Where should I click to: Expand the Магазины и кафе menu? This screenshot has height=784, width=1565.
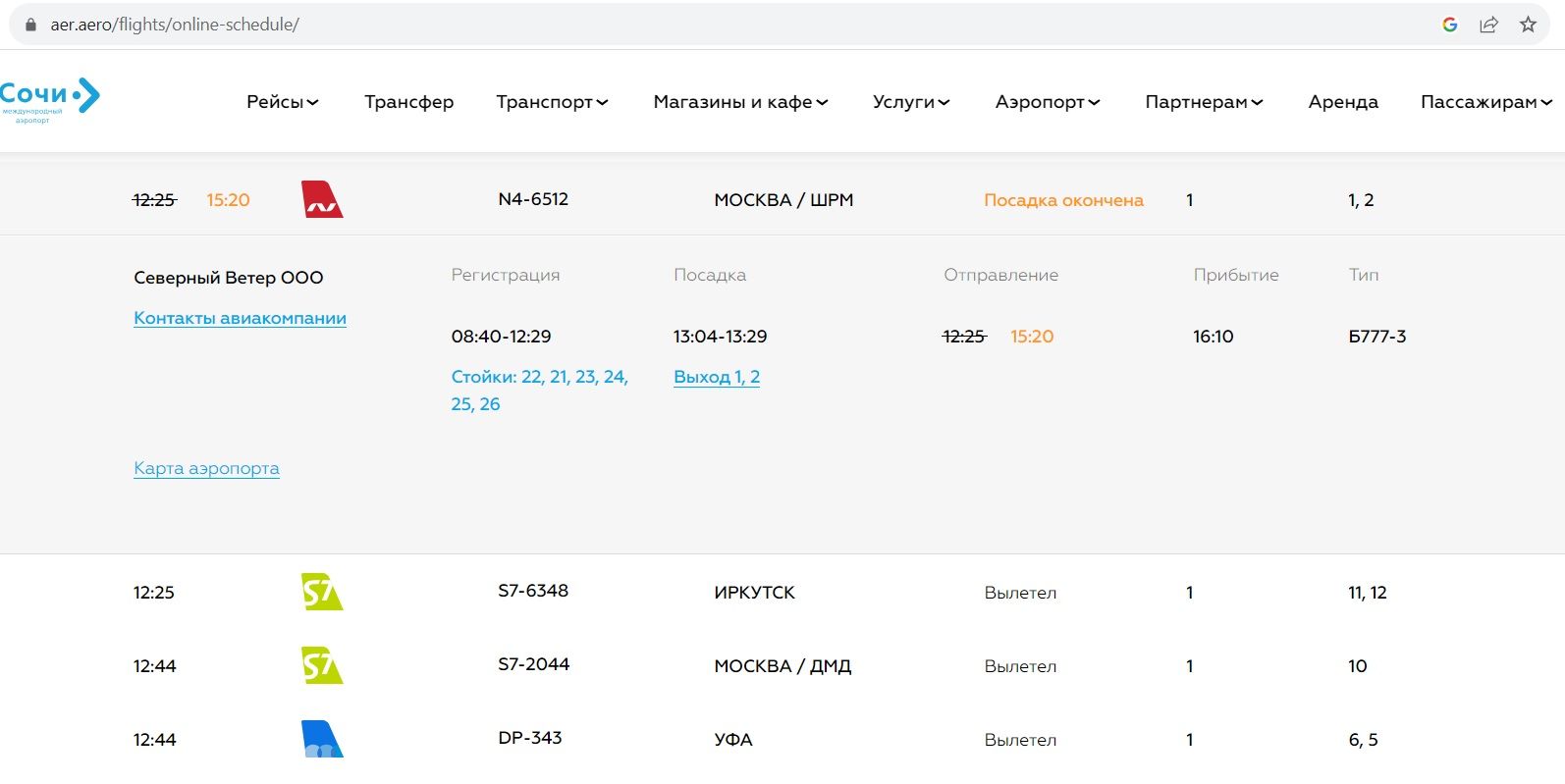click(x=740, y=102)
